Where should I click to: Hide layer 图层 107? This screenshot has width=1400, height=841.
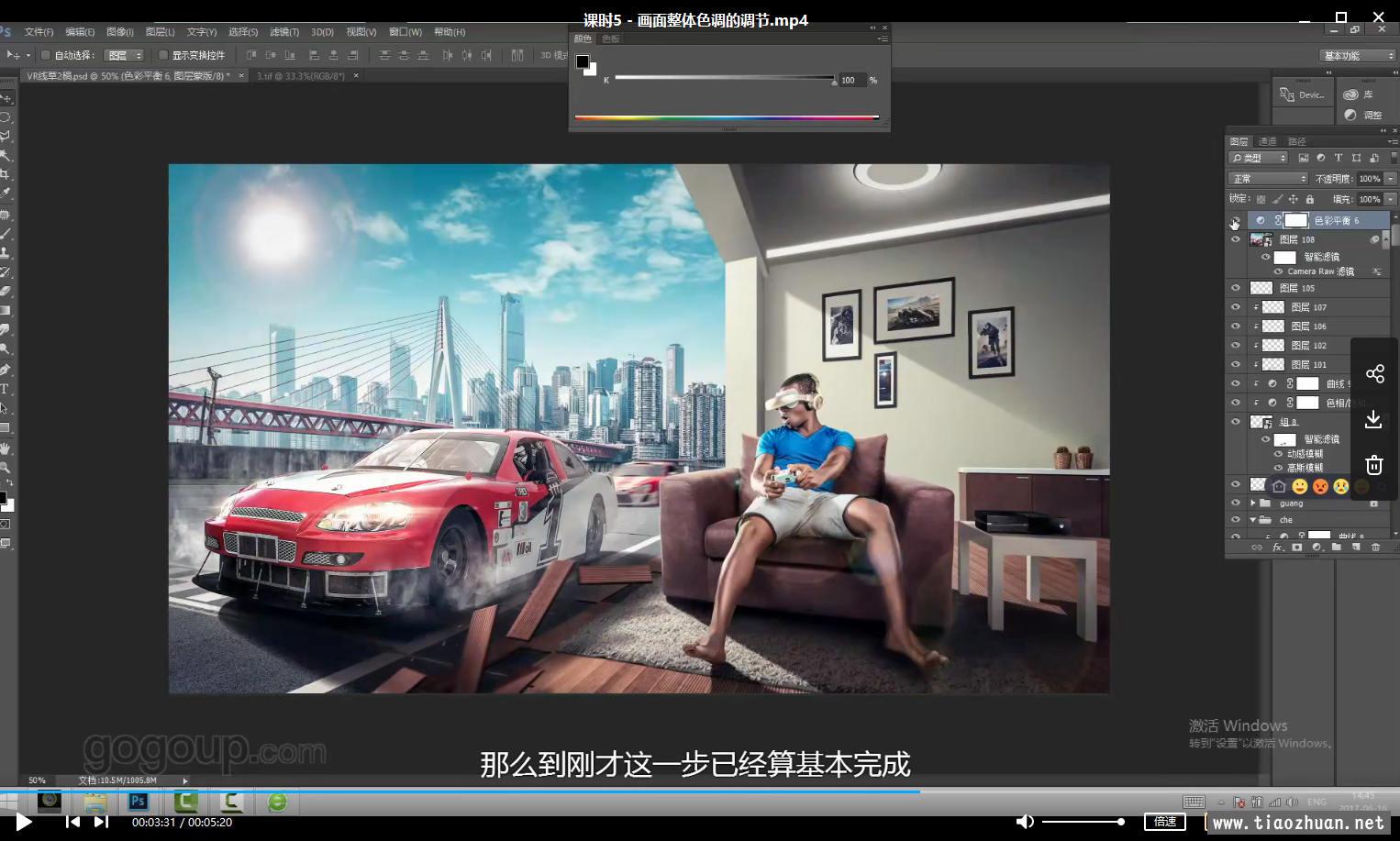click(x=1235, y=307)
